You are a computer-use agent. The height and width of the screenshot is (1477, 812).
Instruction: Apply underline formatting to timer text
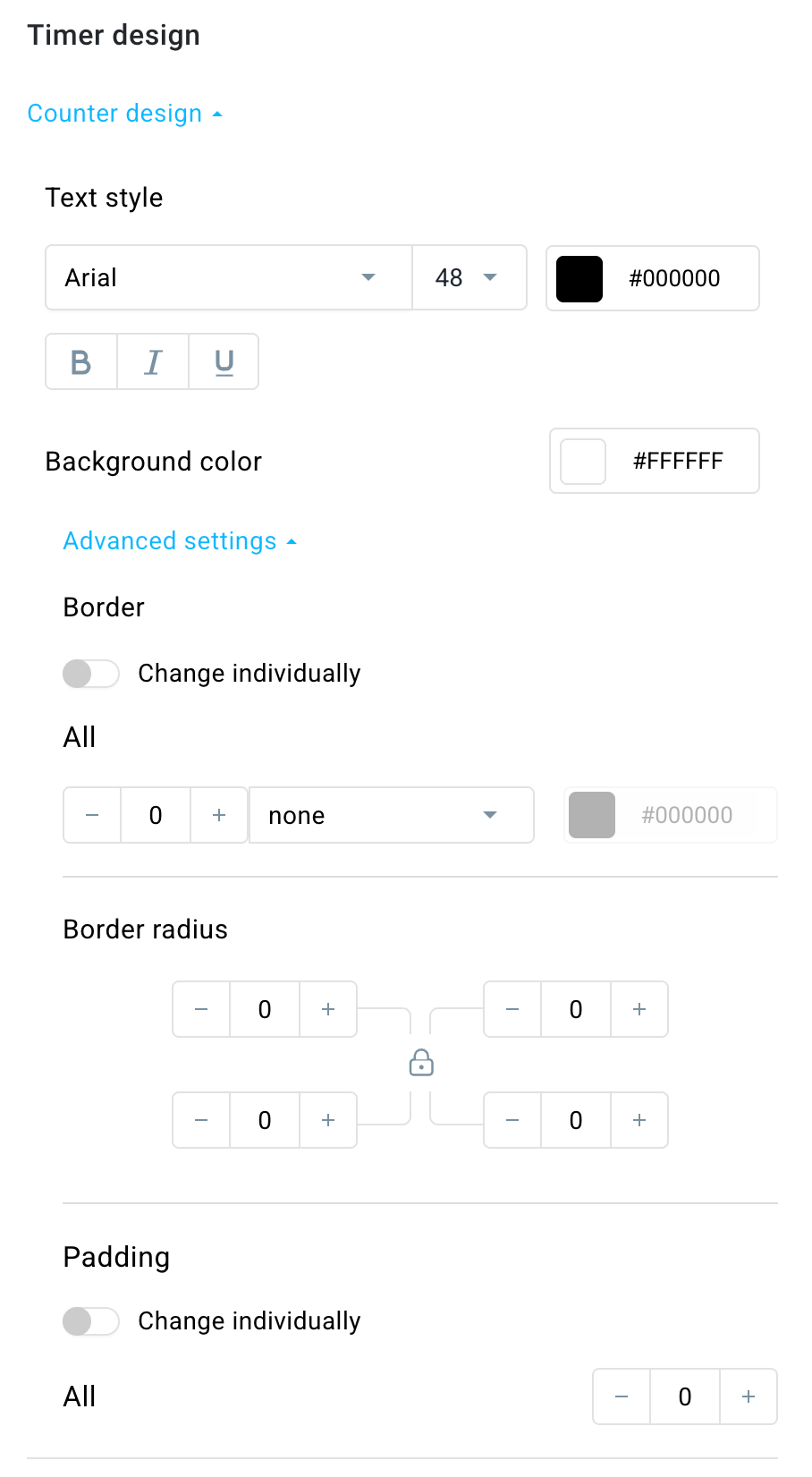(223, 361)
